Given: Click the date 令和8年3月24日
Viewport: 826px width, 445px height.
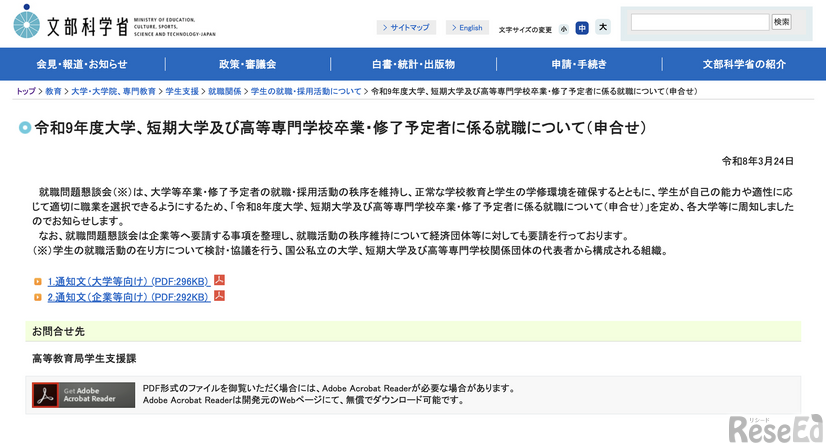Looking at the screenshot, I should (x=758, y=161).
